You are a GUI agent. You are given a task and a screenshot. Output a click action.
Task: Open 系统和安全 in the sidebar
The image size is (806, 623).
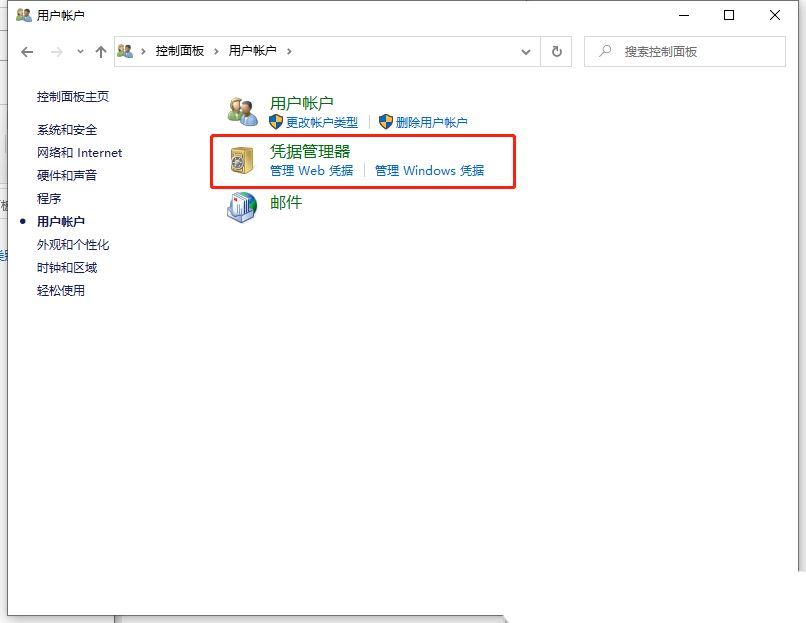point(67,130)
